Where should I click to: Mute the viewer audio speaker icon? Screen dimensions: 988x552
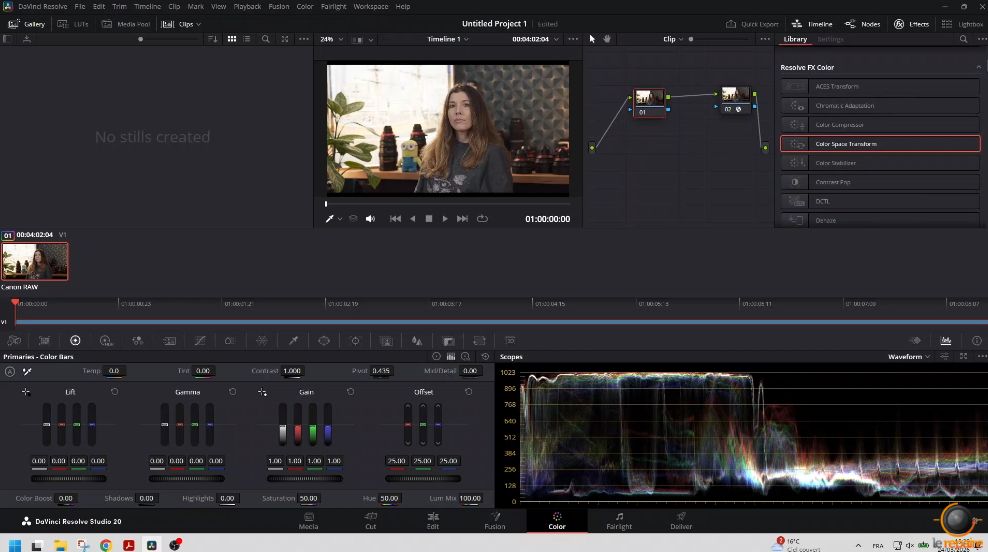coord(370,219)
